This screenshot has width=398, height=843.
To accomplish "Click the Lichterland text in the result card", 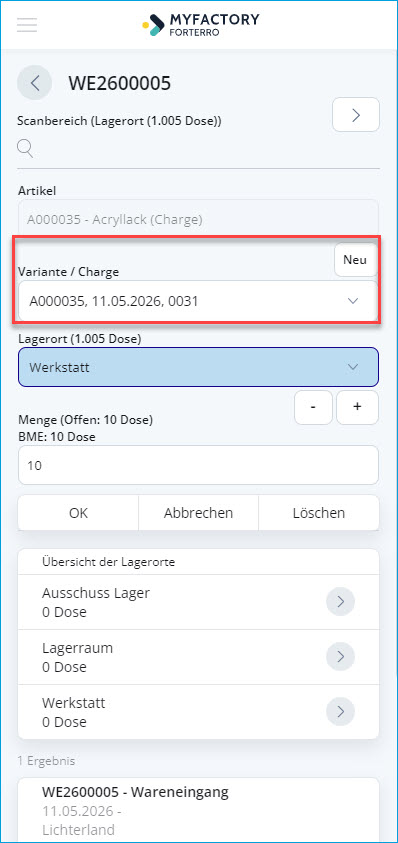I will pos(79,830).
